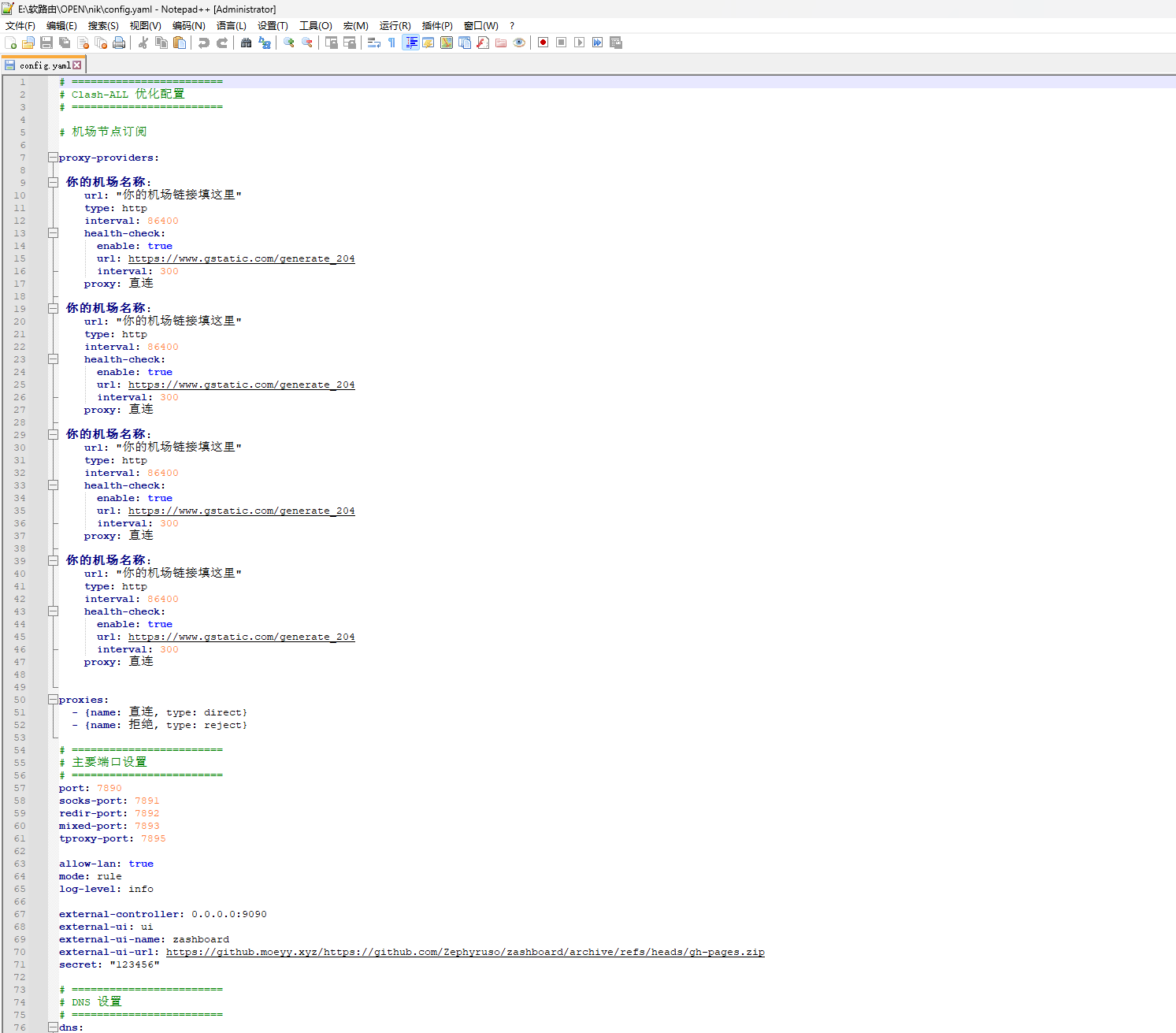Play back the recorded macro
The width and height of the screenshot is (1176, 1033).
(579, 43)
